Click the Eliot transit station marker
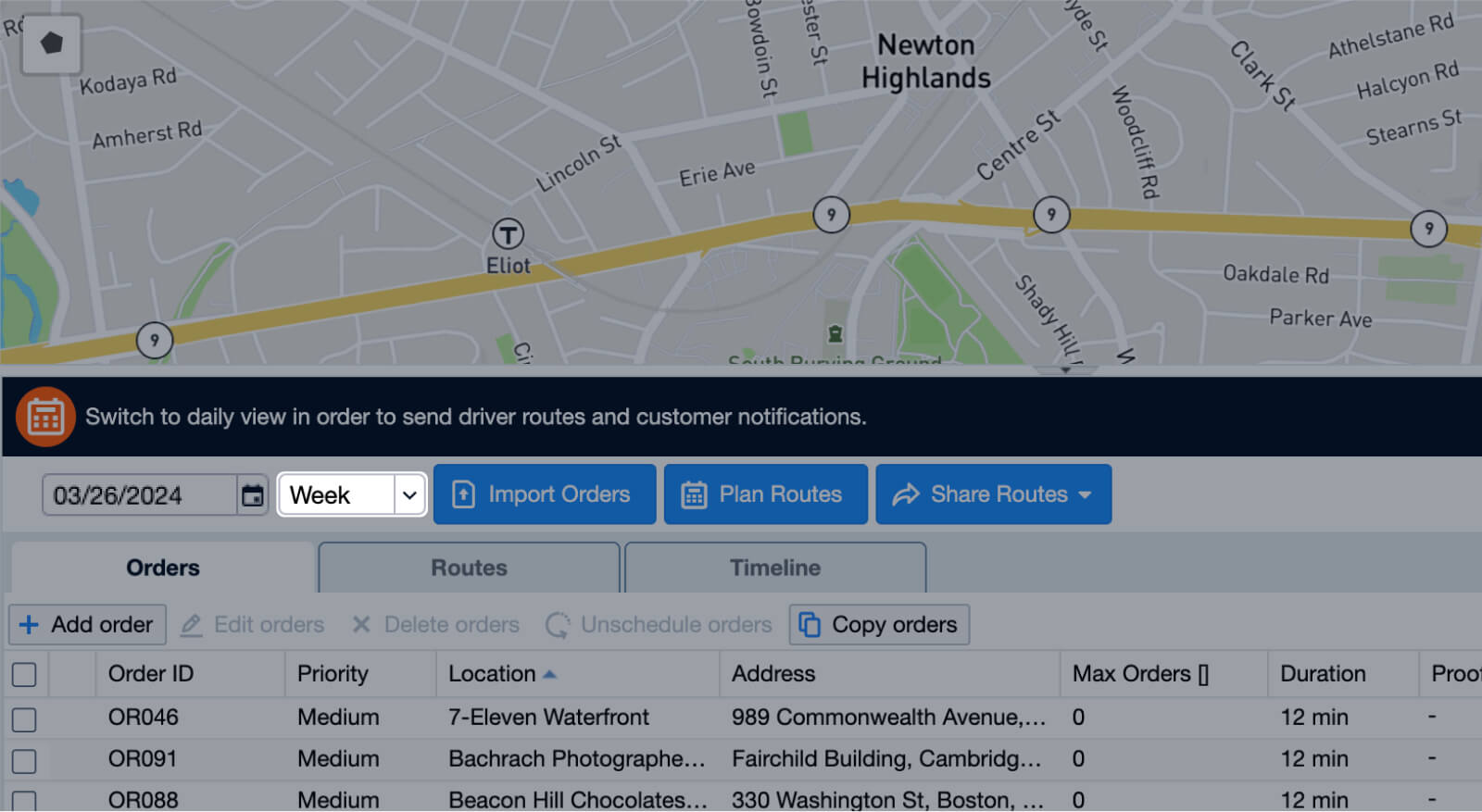Viewport: 1482px width, 812px height. [508, 233]
